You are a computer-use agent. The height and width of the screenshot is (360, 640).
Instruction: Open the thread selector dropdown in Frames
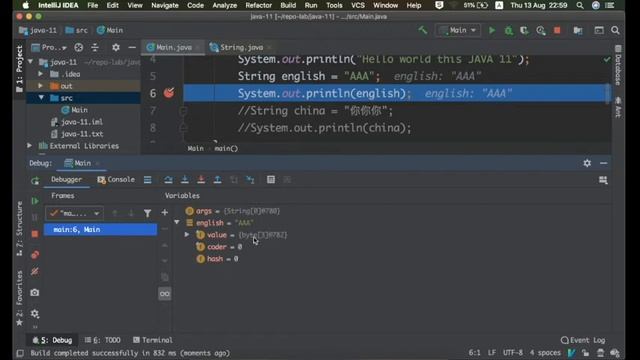[74, 213]
